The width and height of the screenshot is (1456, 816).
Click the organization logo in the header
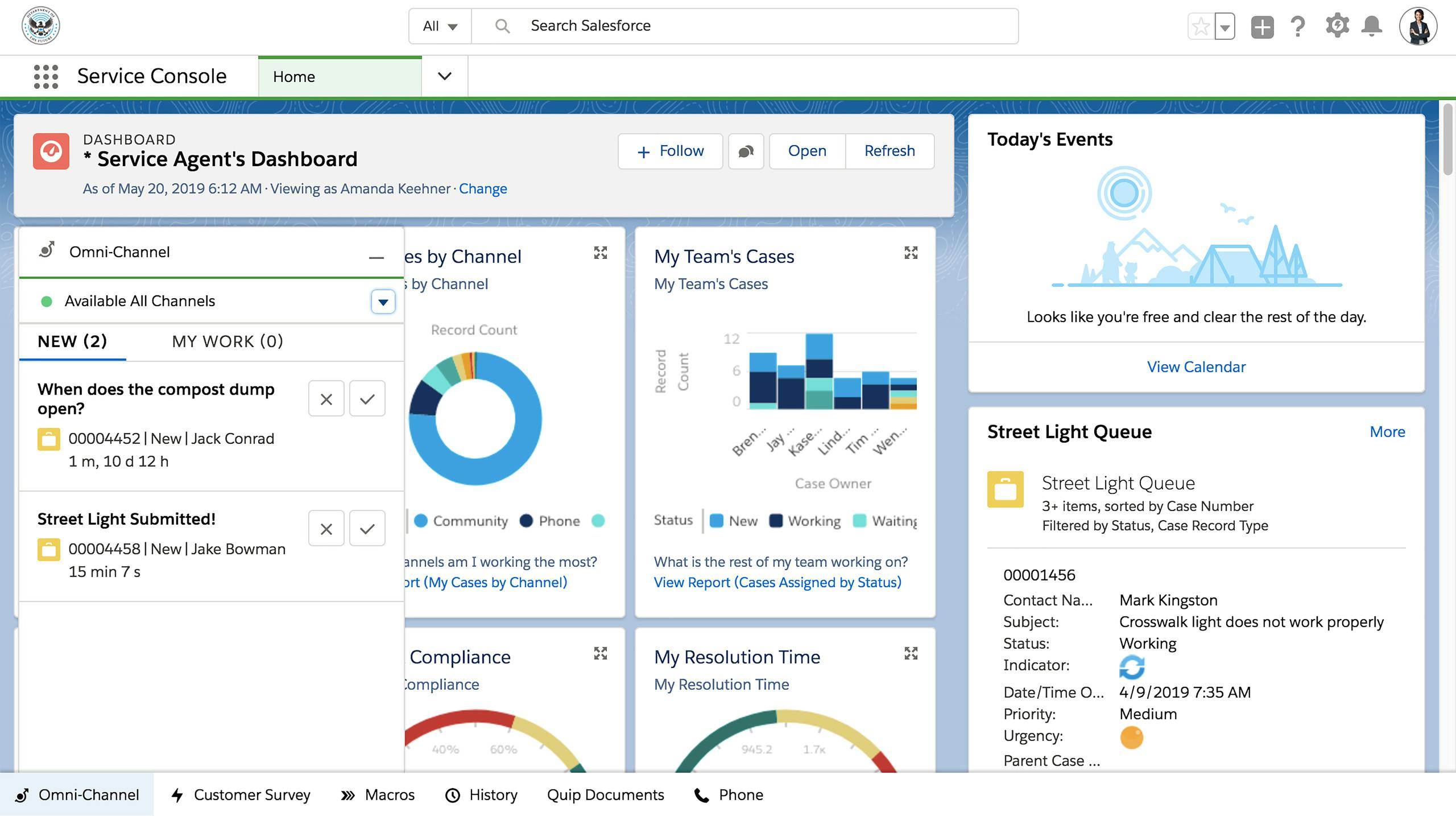coord(41,26)
